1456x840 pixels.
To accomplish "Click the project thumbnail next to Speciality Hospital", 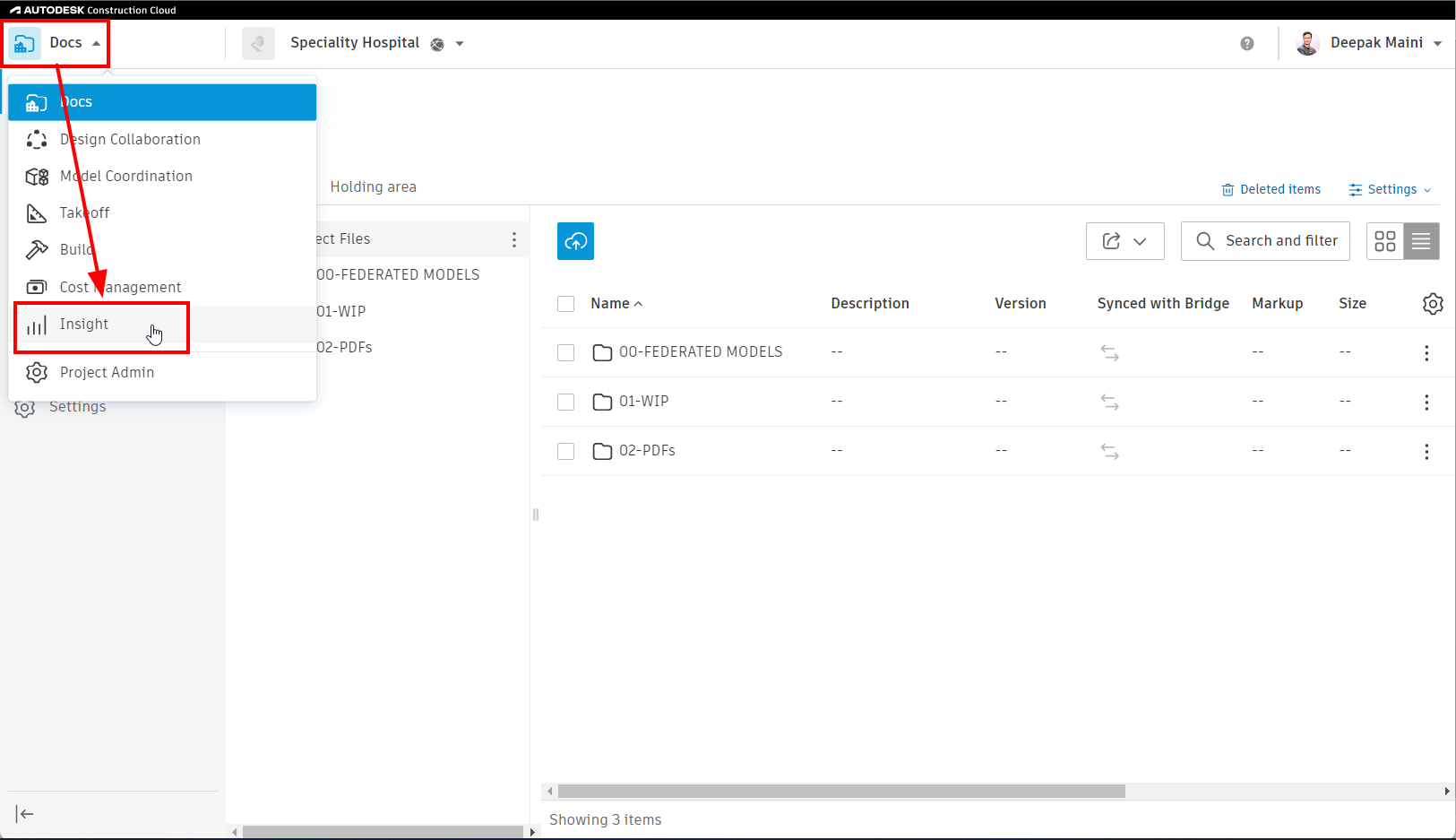I will click(x=258, y=43).
